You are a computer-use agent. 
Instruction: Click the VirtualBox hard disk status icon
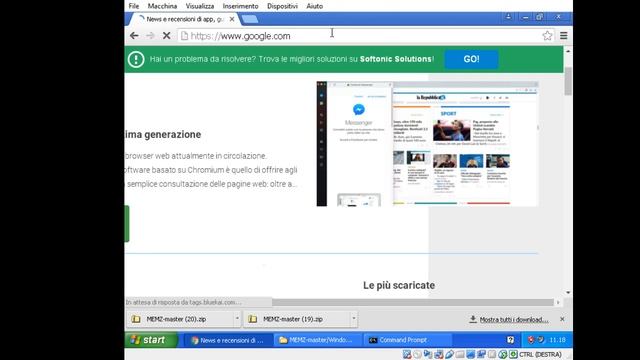(407, 354)
